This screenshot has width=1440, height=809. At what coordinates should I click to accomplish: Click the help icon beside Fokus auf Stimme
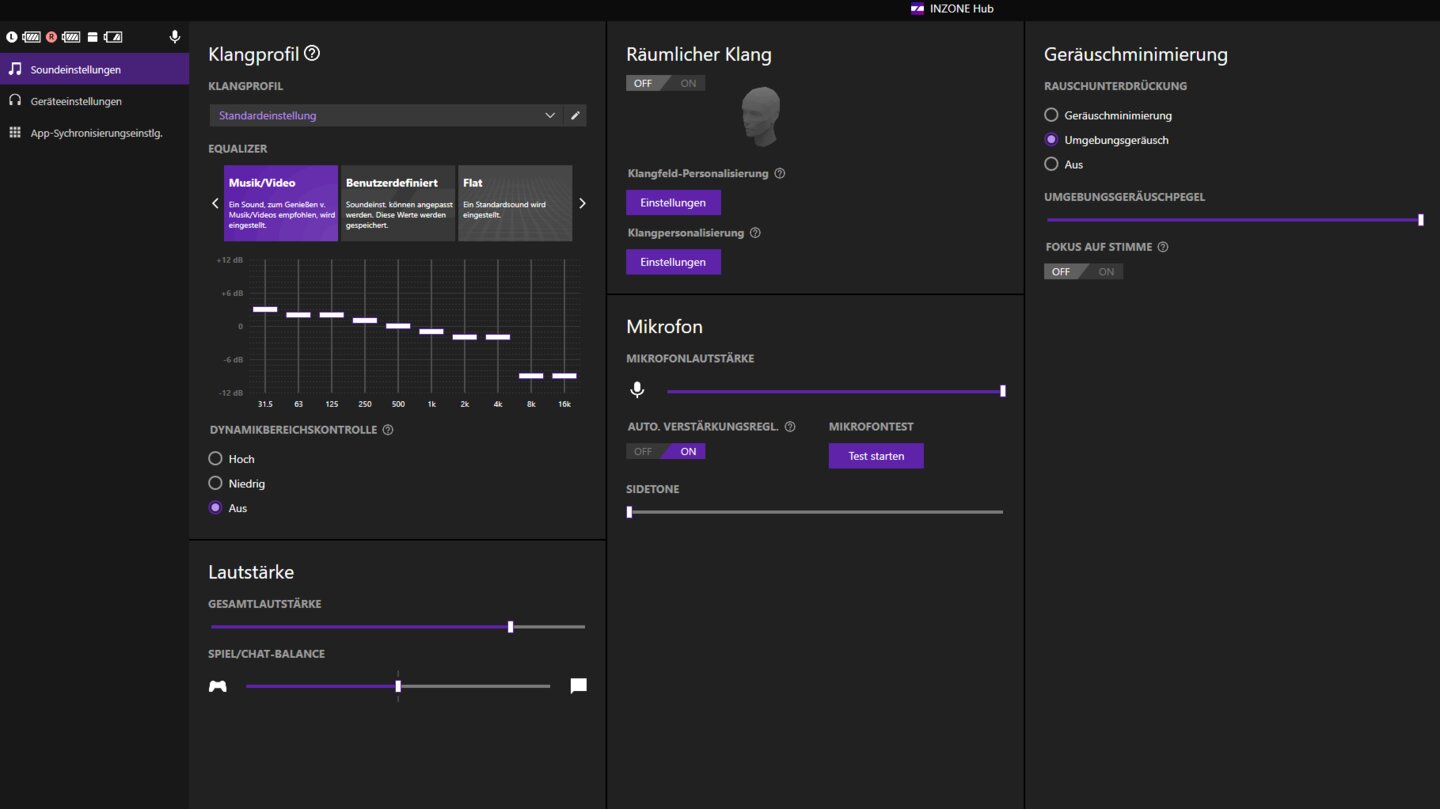point(1163,247)
